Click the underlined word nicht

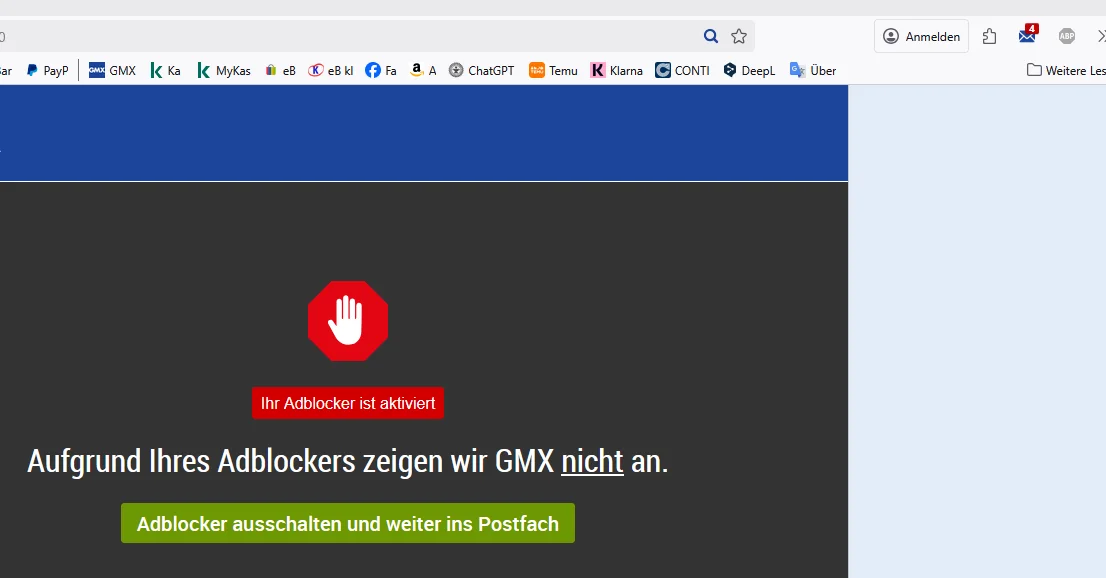pyautogui.click(x=592, y=462)
